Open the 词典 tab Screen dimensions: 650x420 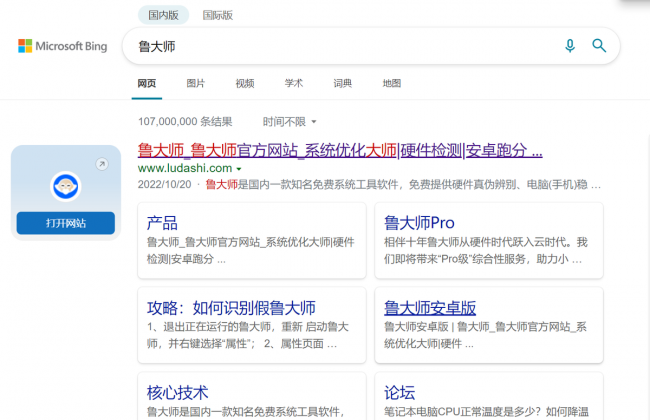point(342,83)
